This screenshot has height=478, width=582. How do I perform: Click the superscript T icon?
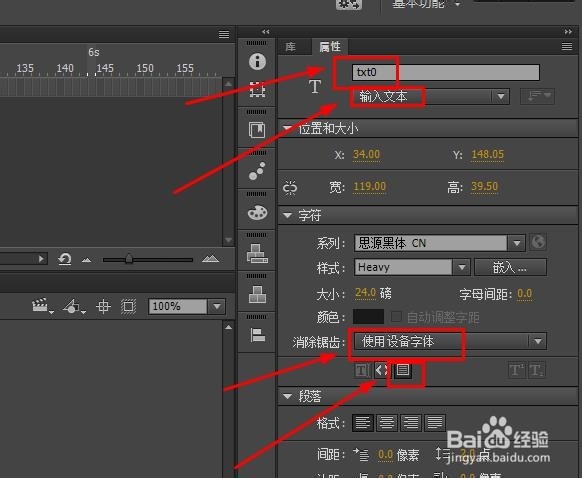pos(516,370)
